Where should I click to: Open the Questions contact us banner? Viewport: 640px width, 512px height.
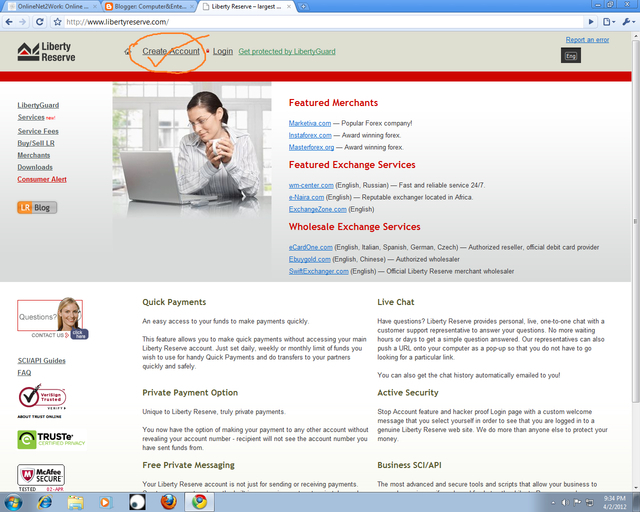coord(52,318)
